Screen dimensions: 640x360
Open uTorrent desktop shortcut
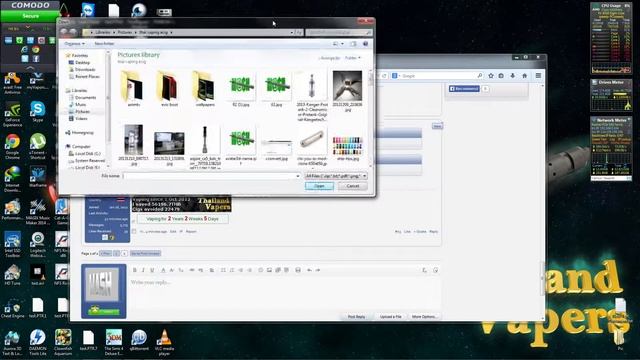38,147
